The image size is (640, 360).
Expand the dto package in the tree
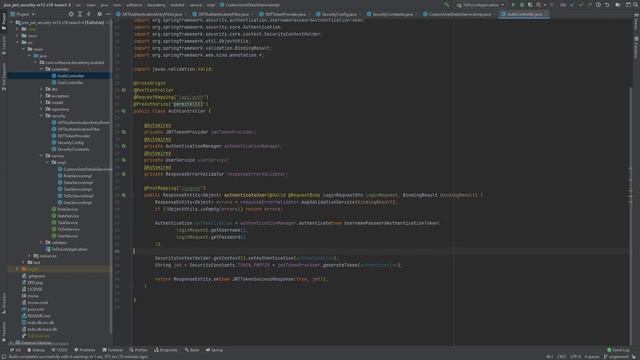[42, 89]
